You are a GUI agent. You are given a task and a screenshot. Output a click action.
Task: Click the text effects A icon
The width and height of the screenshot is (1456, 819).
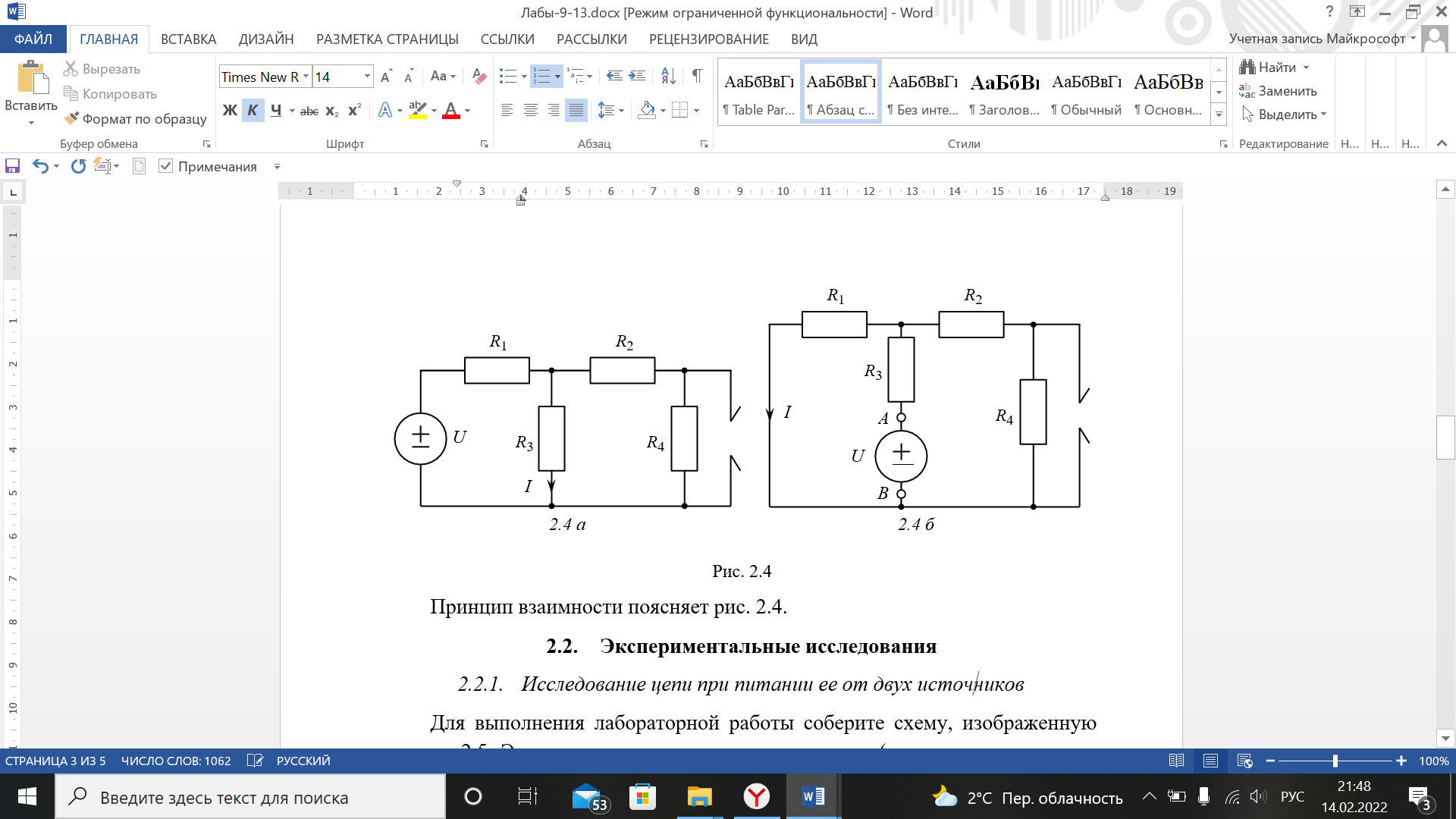[385, 111]
